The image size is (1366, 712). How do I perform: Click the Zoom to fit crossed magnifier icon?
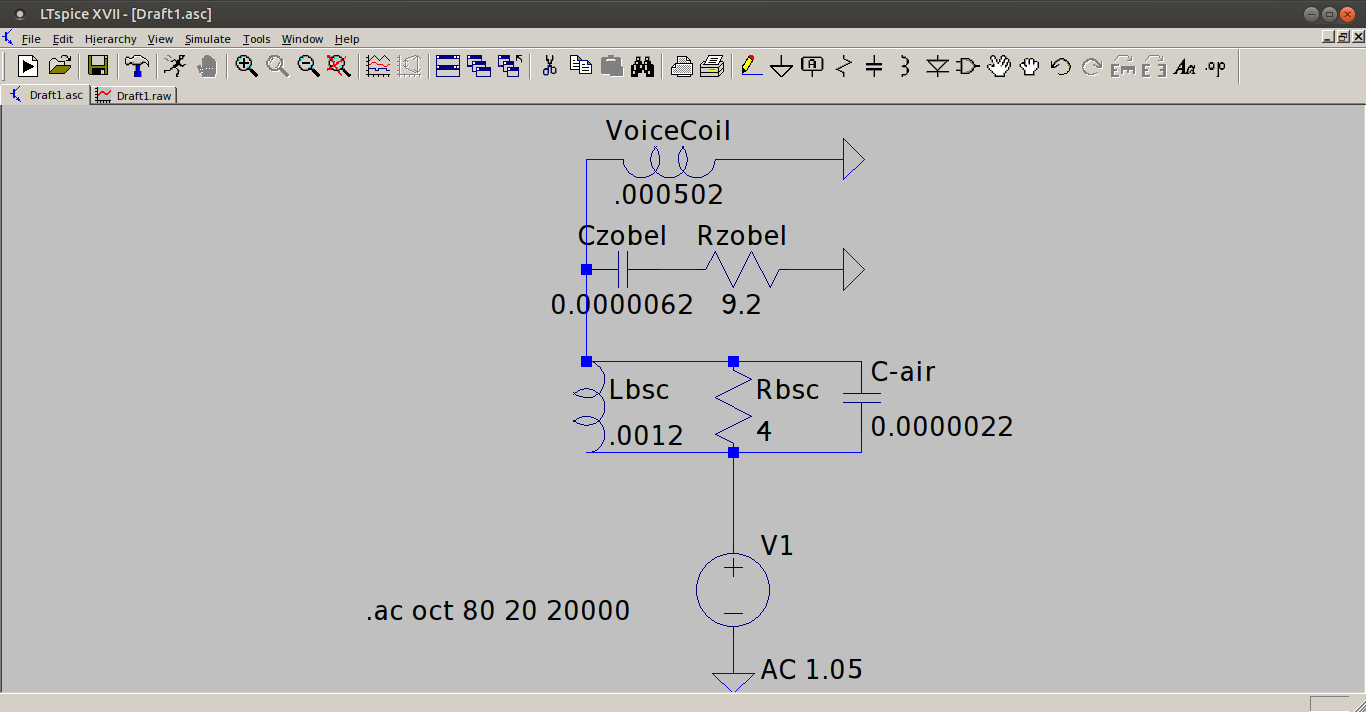(x=339, y=66)
